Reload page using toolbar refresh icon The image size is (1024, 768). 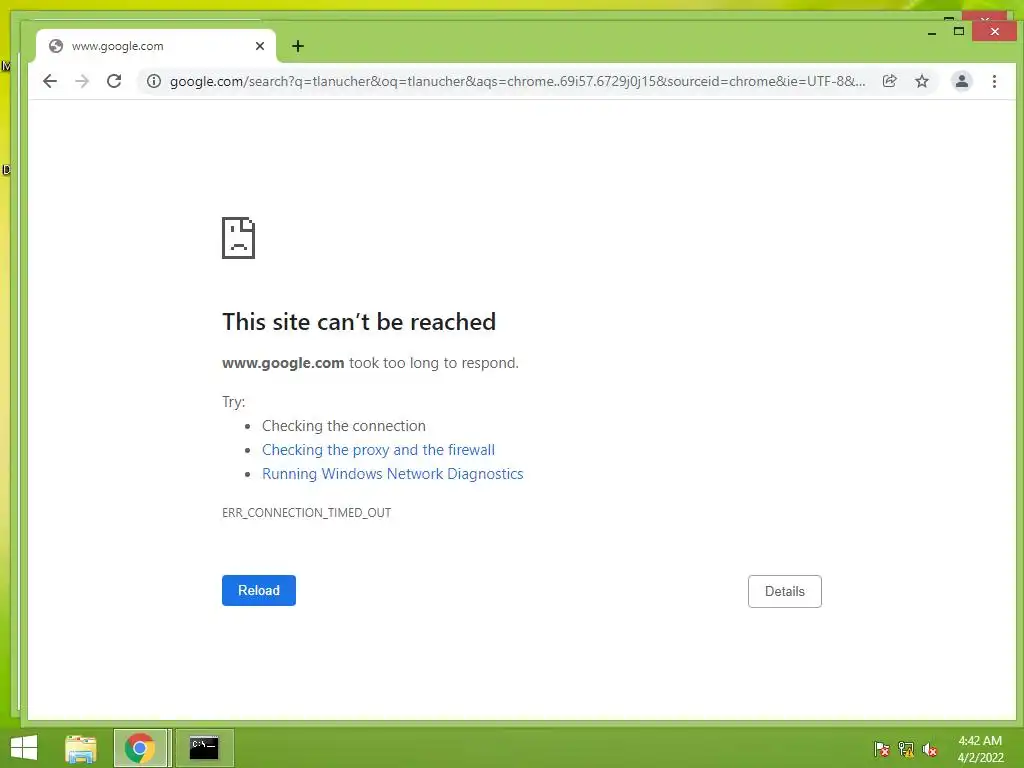(114, 81)
